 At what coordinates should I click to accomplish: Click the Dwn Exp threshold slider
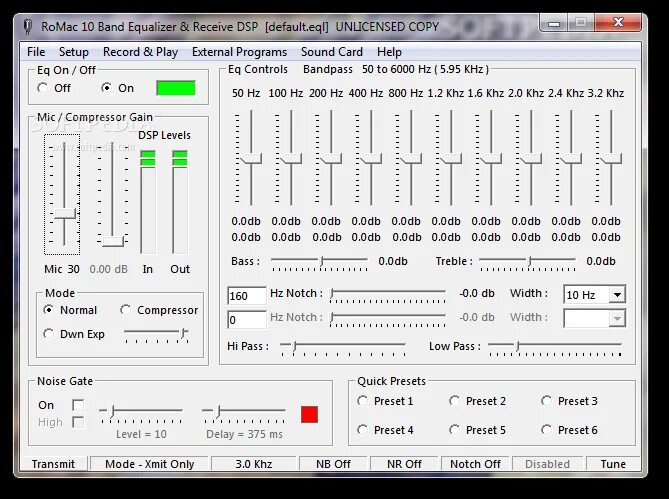tap(156, 335)
